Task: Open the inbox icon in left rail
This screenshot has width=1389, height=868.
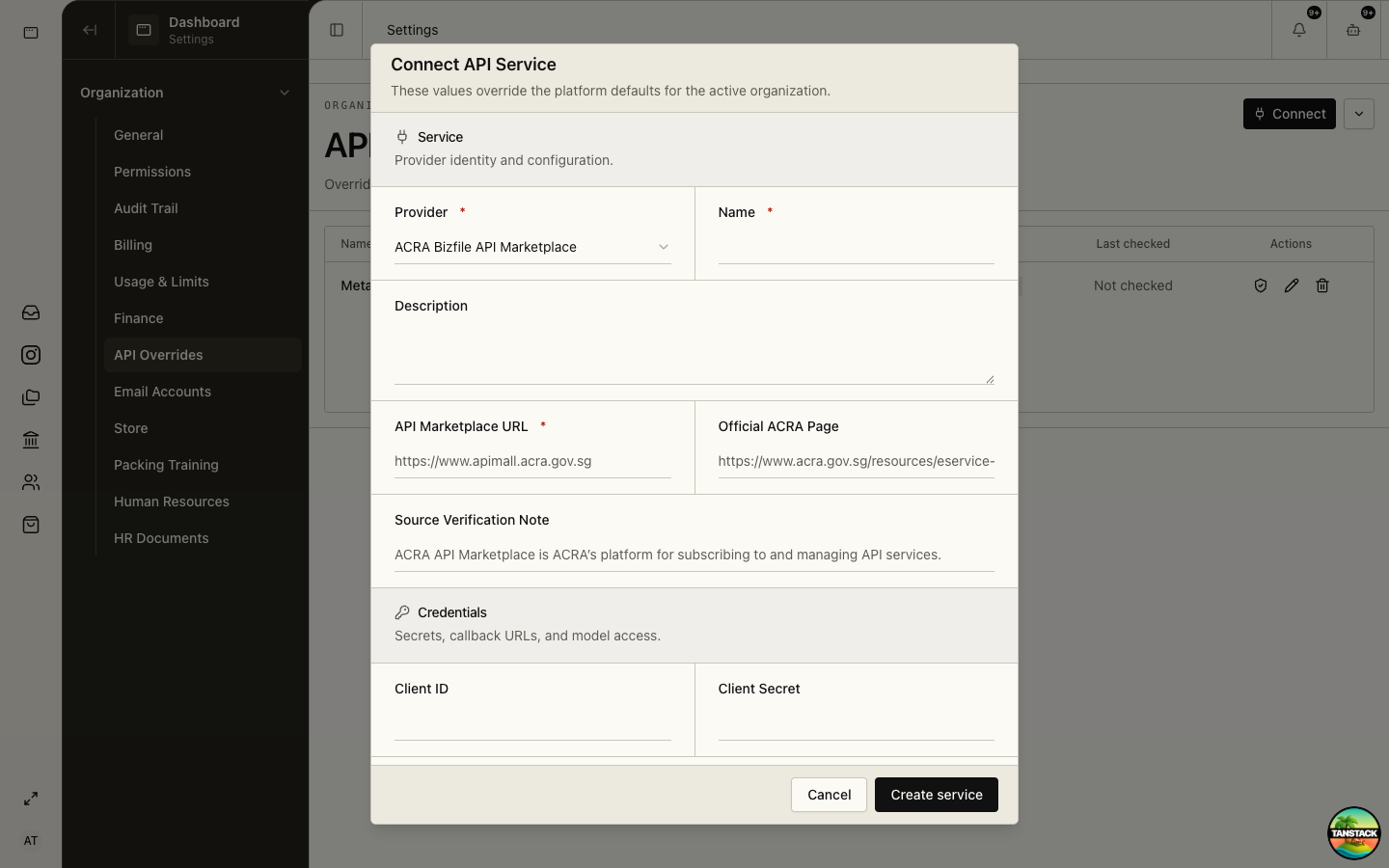Action: click(31, 312)
